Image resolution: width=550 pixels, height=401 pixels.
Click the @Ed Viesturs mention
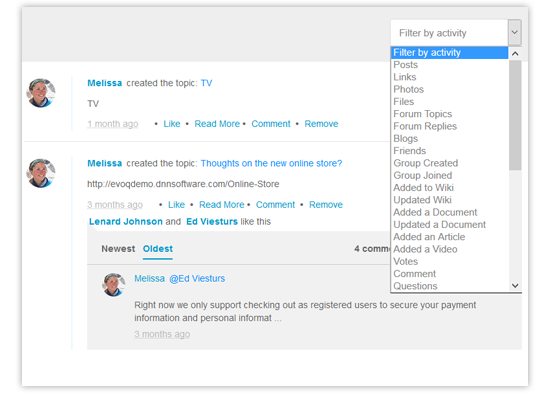coord(197,279)
